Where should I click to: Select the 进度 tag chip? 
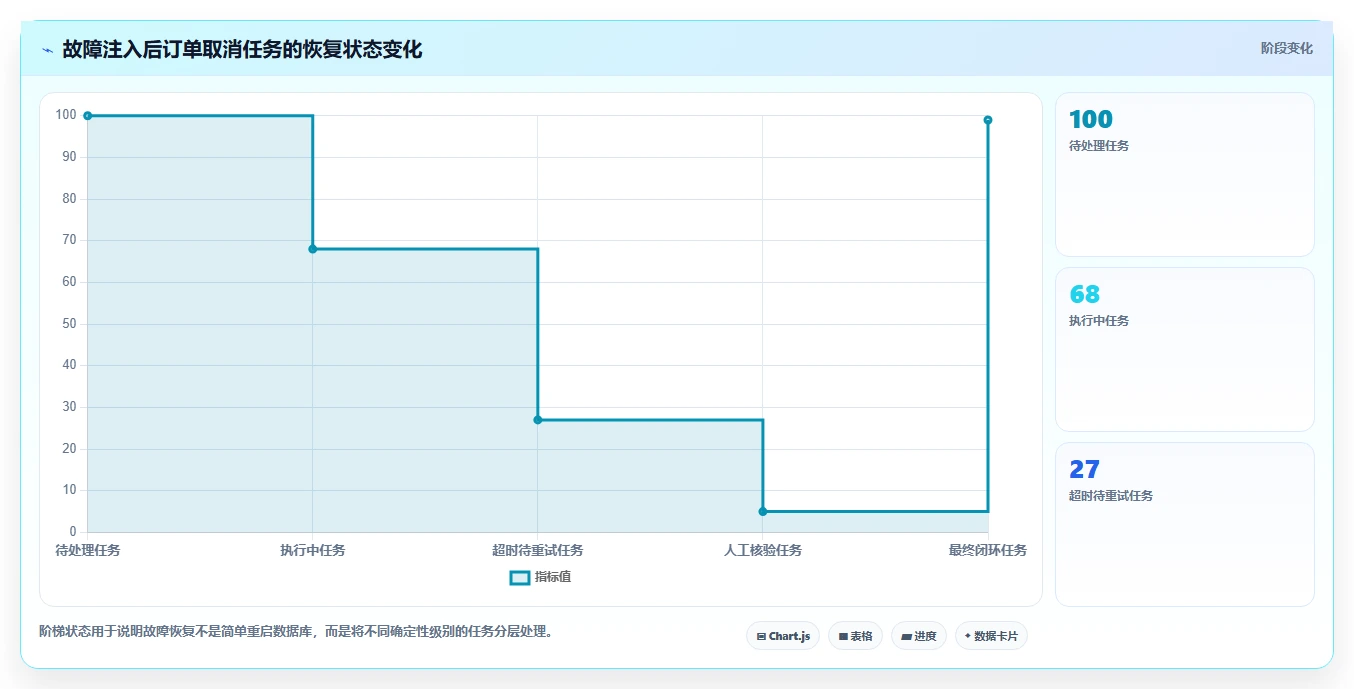918,636
